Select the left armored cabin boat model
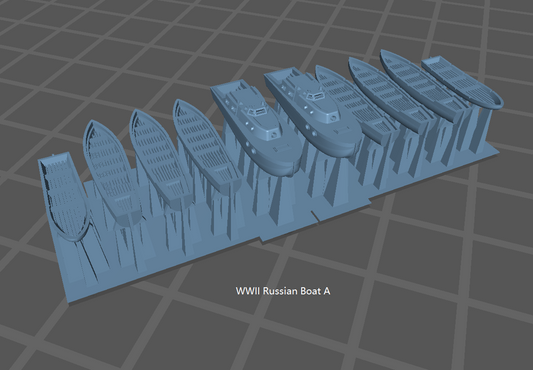 [x=257, y=128]
